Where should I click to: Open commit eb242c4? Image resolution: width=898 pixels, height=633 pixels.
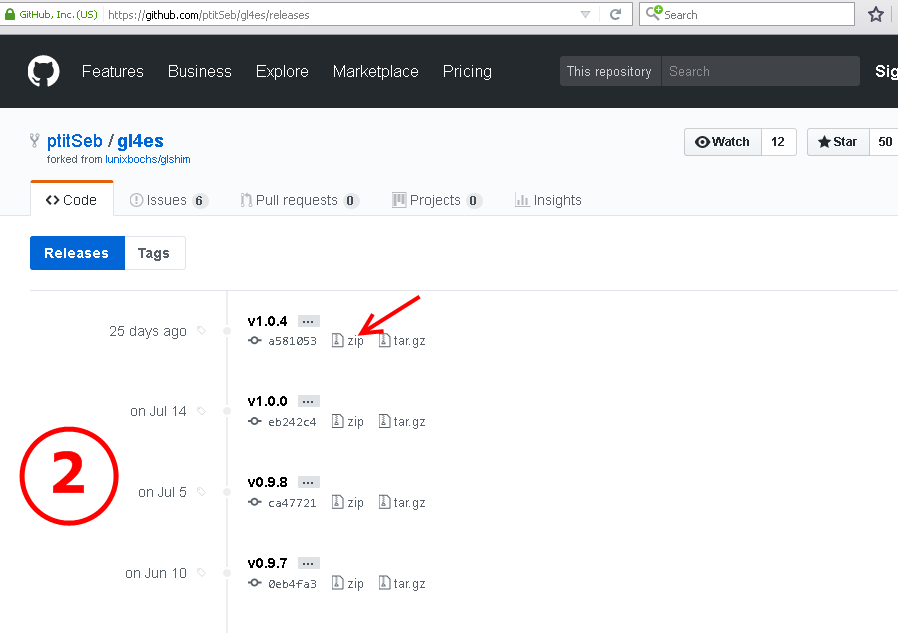pyautogui.click(x=292, y=422)
